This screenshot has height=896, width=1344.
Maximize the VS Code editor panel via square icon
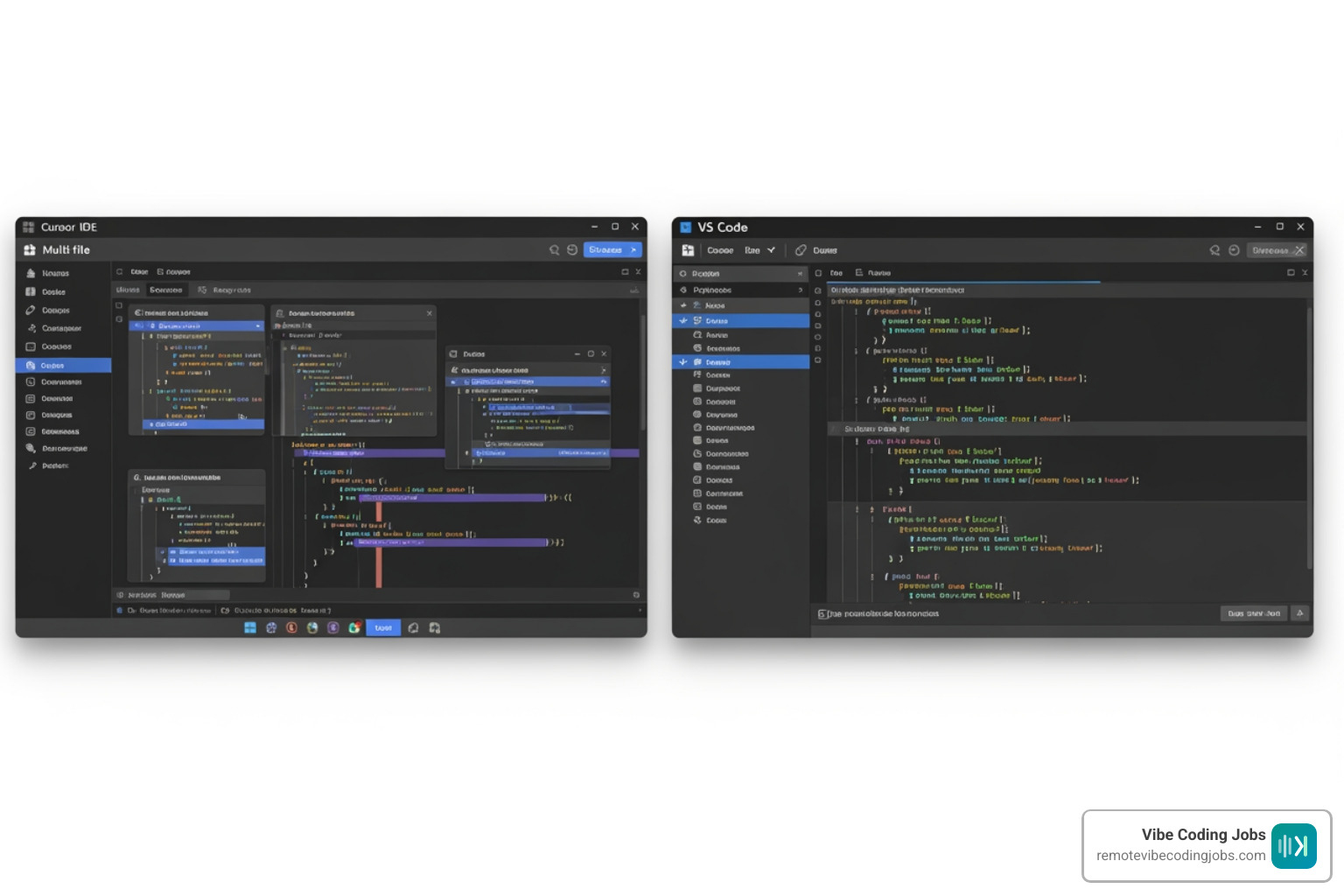pyautogui.click(x=1291, y=273)
